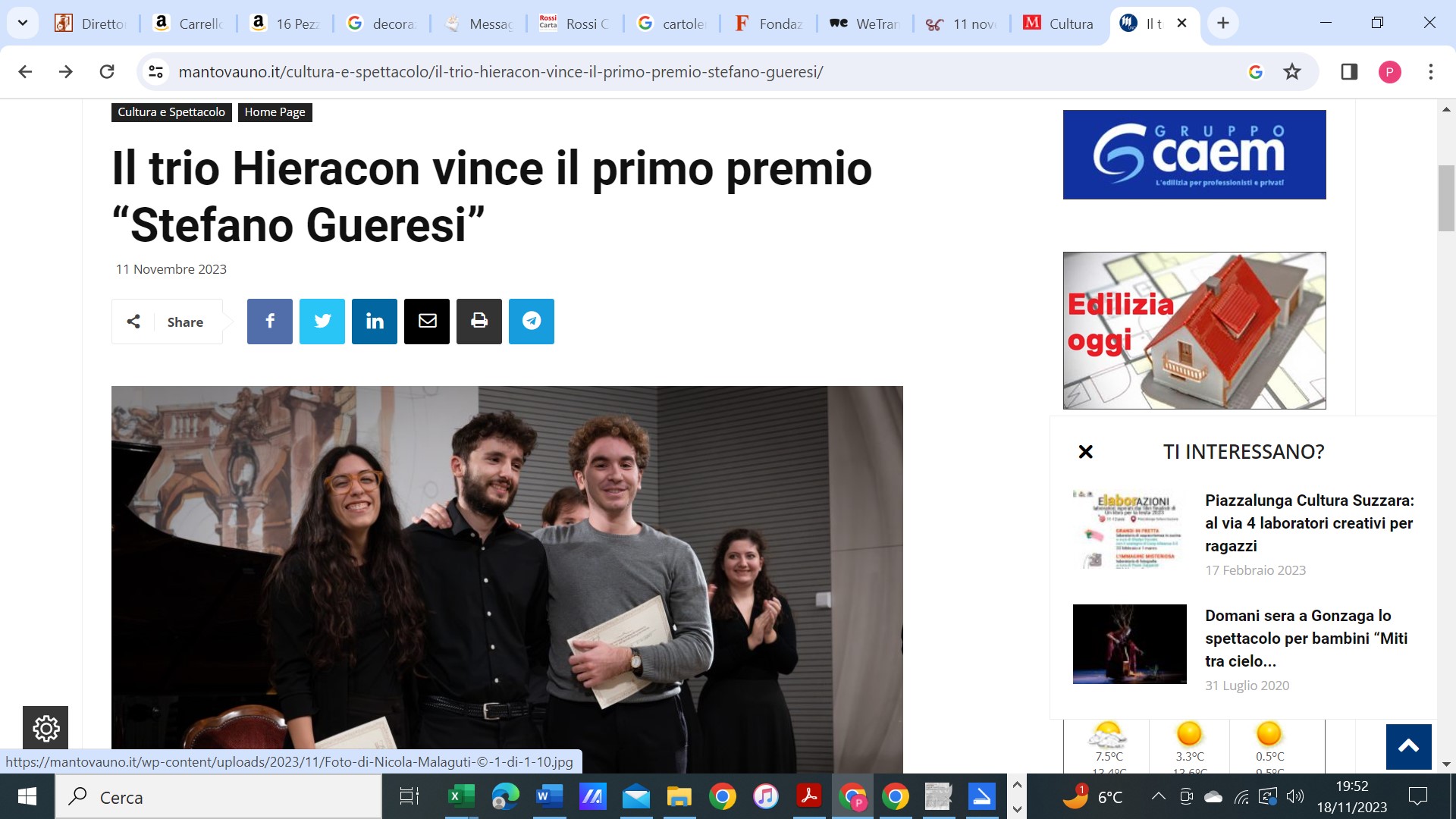Open Excel from the taskbar
Viewport: 1456px width, 819px height.
[460, 796]
